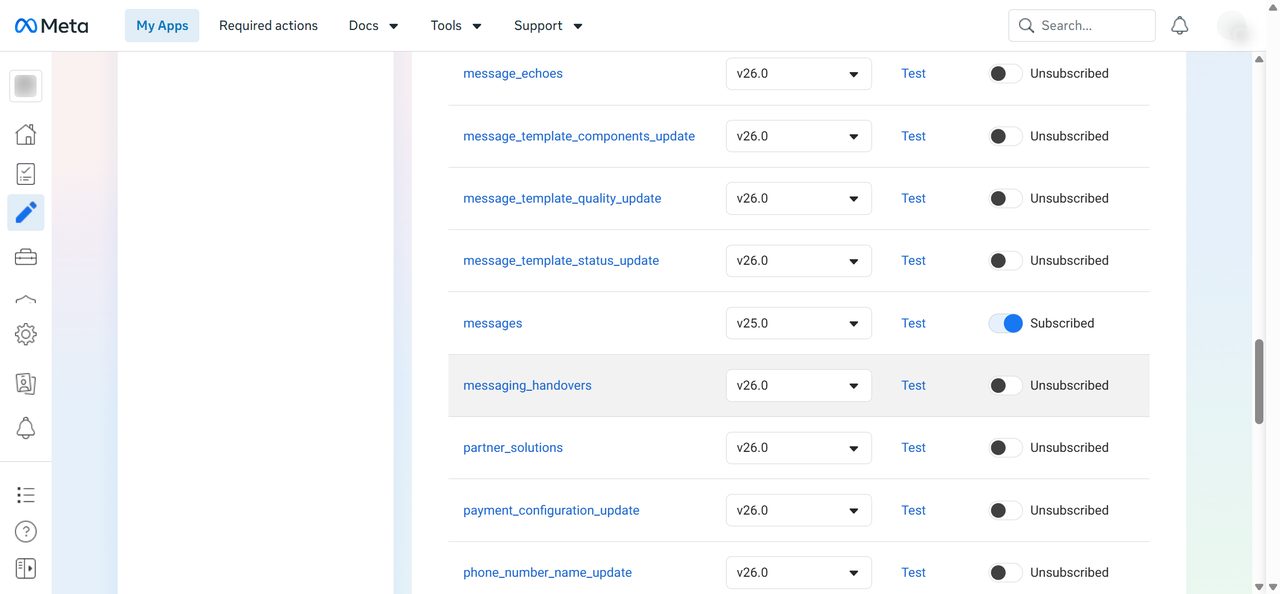Click Test for payment_configuration_update
Screen dimensions: 1280x594
[x=913, y=510]
